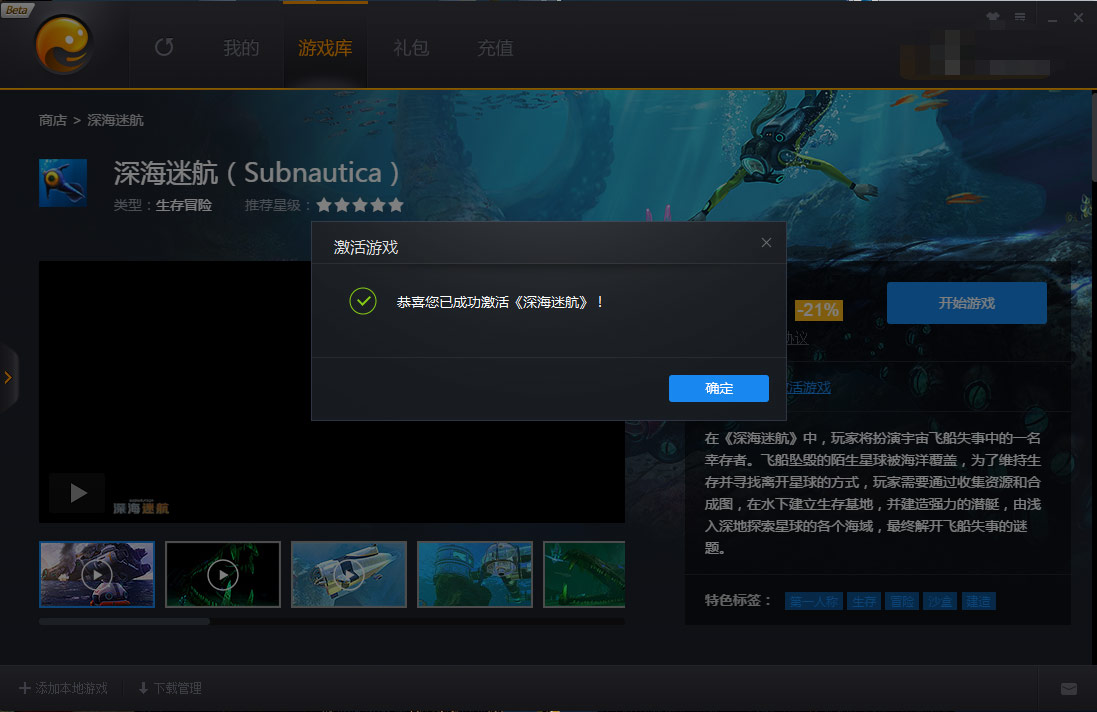Open the main menu icon in the title bar

[1020, 18]
